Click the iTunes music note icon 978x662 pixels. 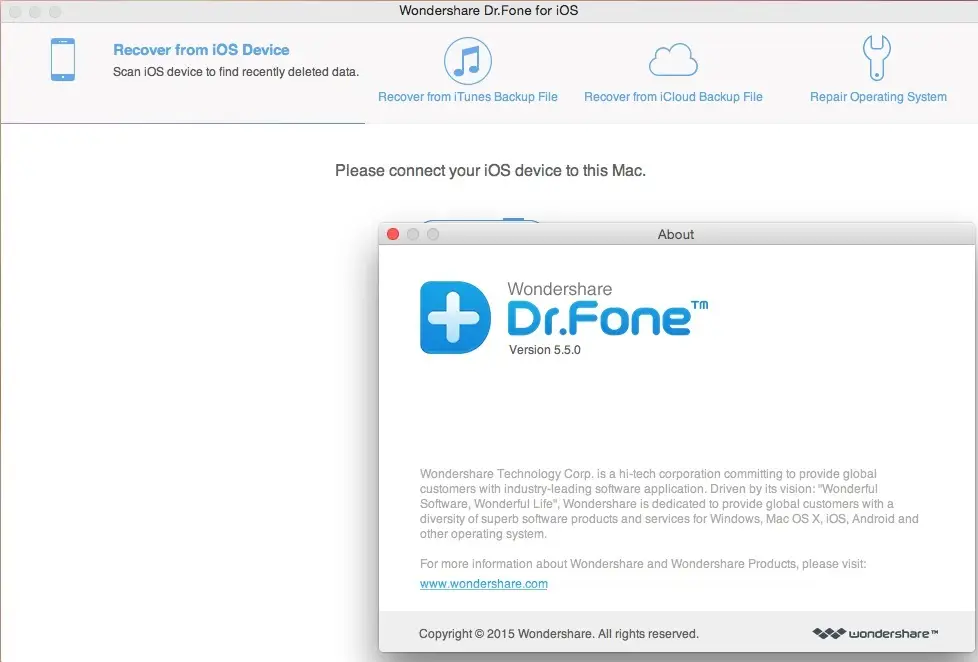[x=468, y=61]
